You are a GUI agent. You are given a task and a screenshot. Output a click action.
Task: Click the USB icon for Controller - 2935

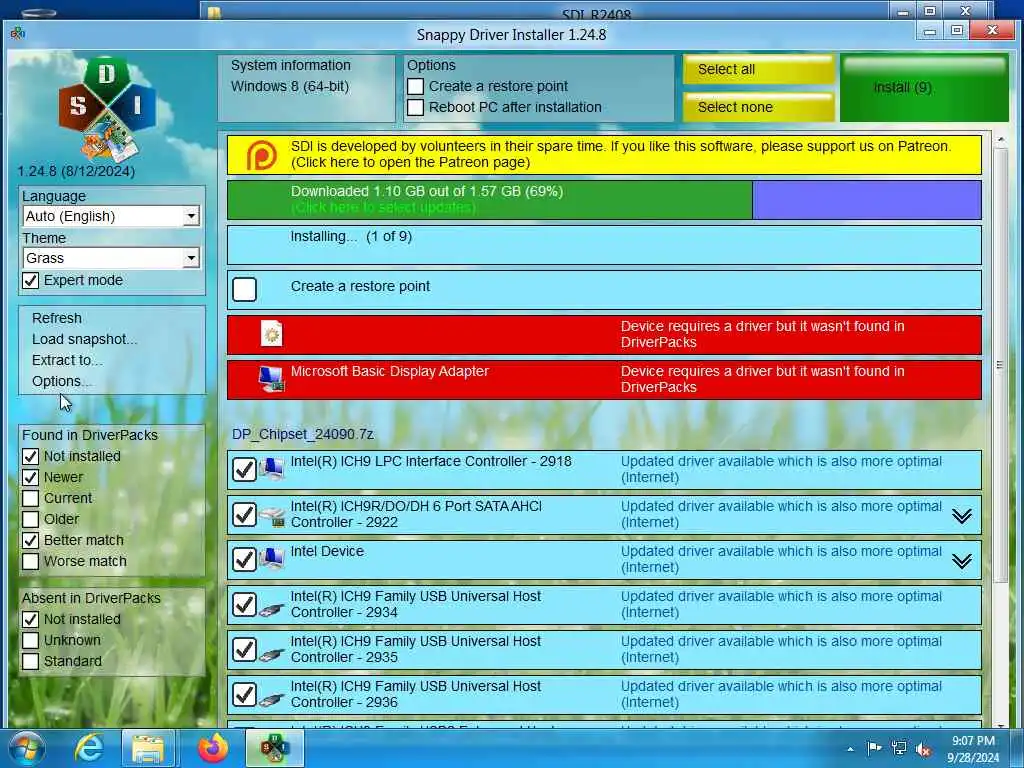pyautogui.click(x=271, y=653)
